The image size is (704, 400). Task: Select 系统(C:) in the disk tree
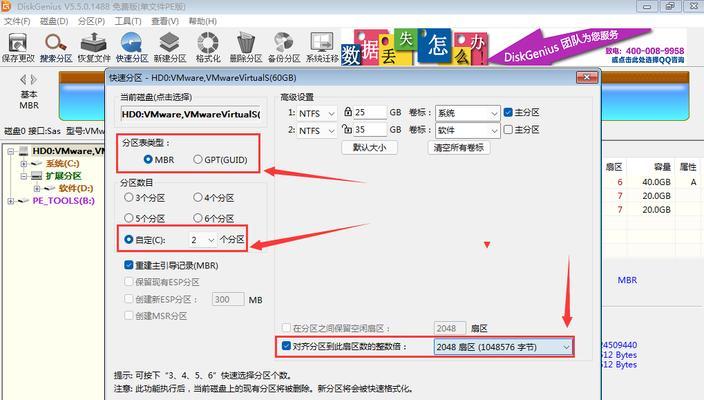tap(62, 163)
